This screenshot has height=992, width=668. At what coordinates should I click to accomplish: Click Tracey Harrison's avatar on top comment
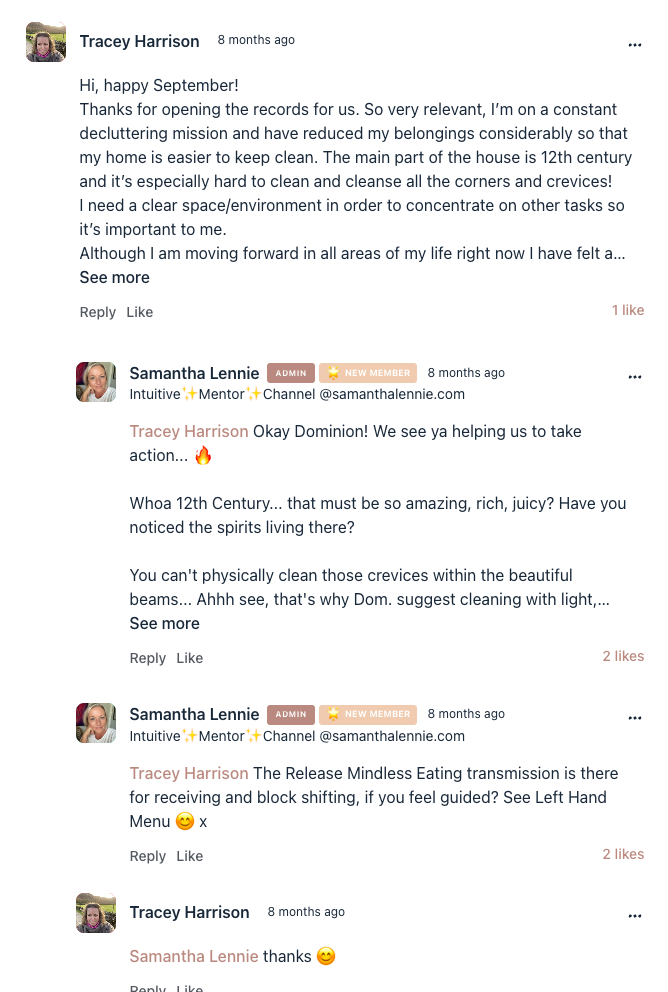46,42
